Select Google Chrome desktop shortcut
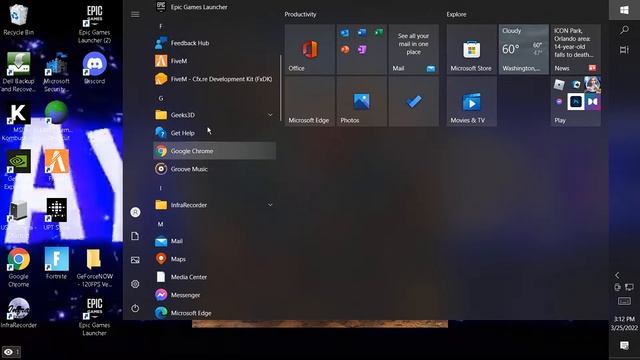Screen dimensions: 640x360 click(x=18, y=268)
